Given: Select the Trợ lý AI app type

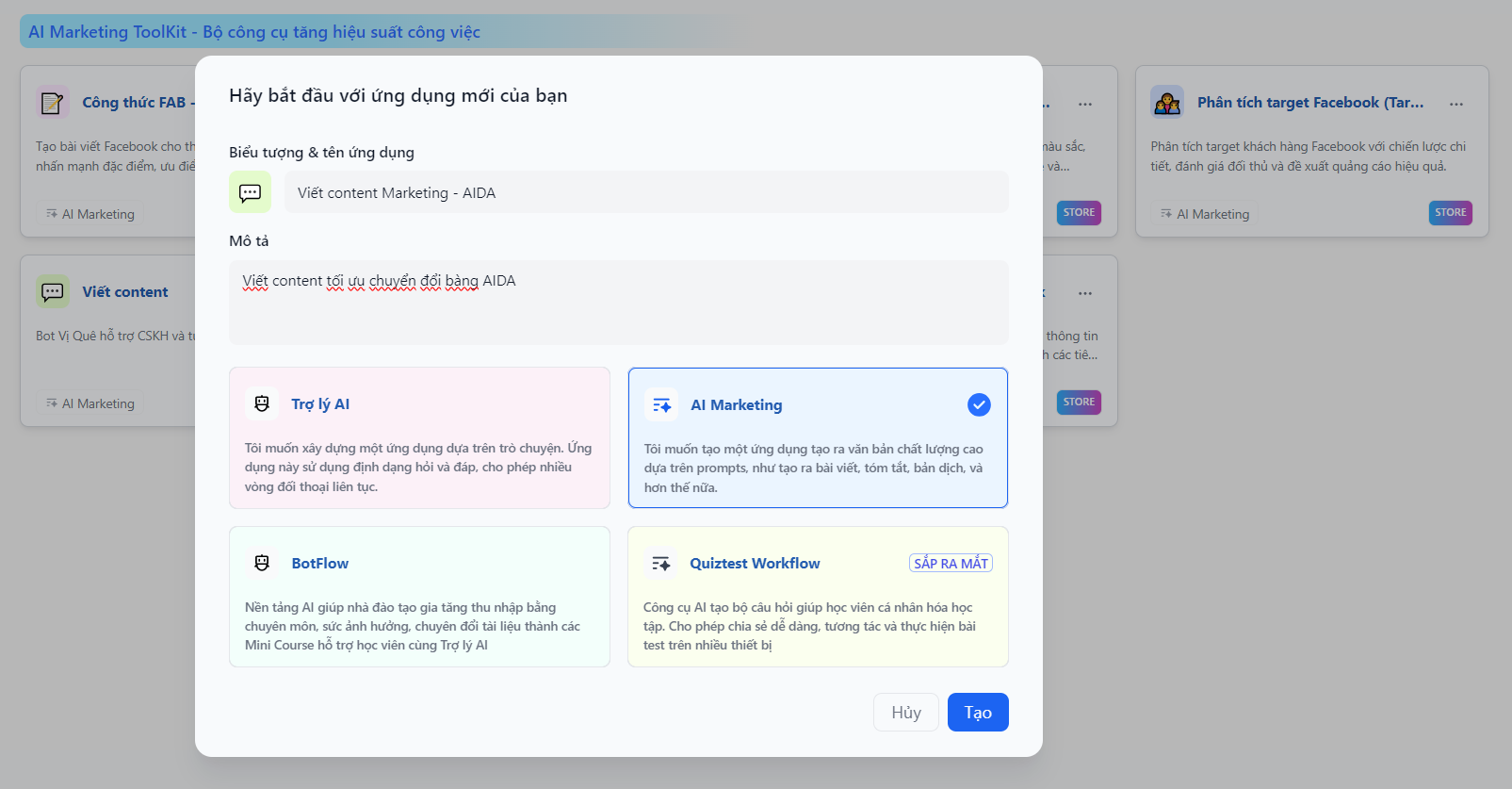Looking at the screenshot, I should coord(419,438).
